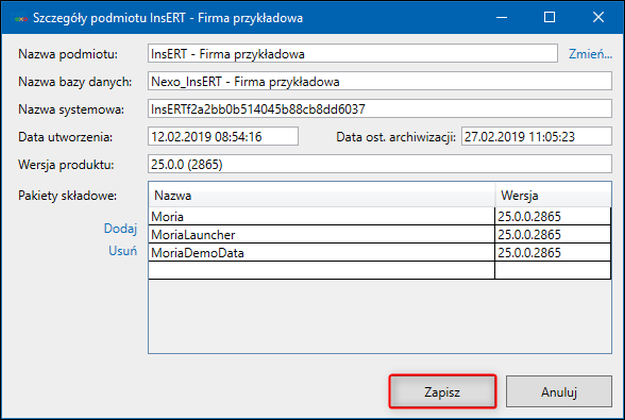
Task: Click the Wersja produktu field
Action: (378, 164)
